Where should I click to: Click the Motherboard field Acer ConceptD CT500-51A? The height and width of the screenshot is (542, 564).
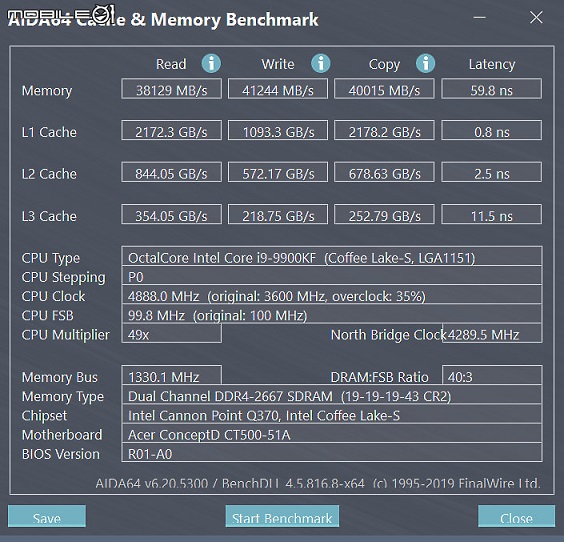pos(332,433)
